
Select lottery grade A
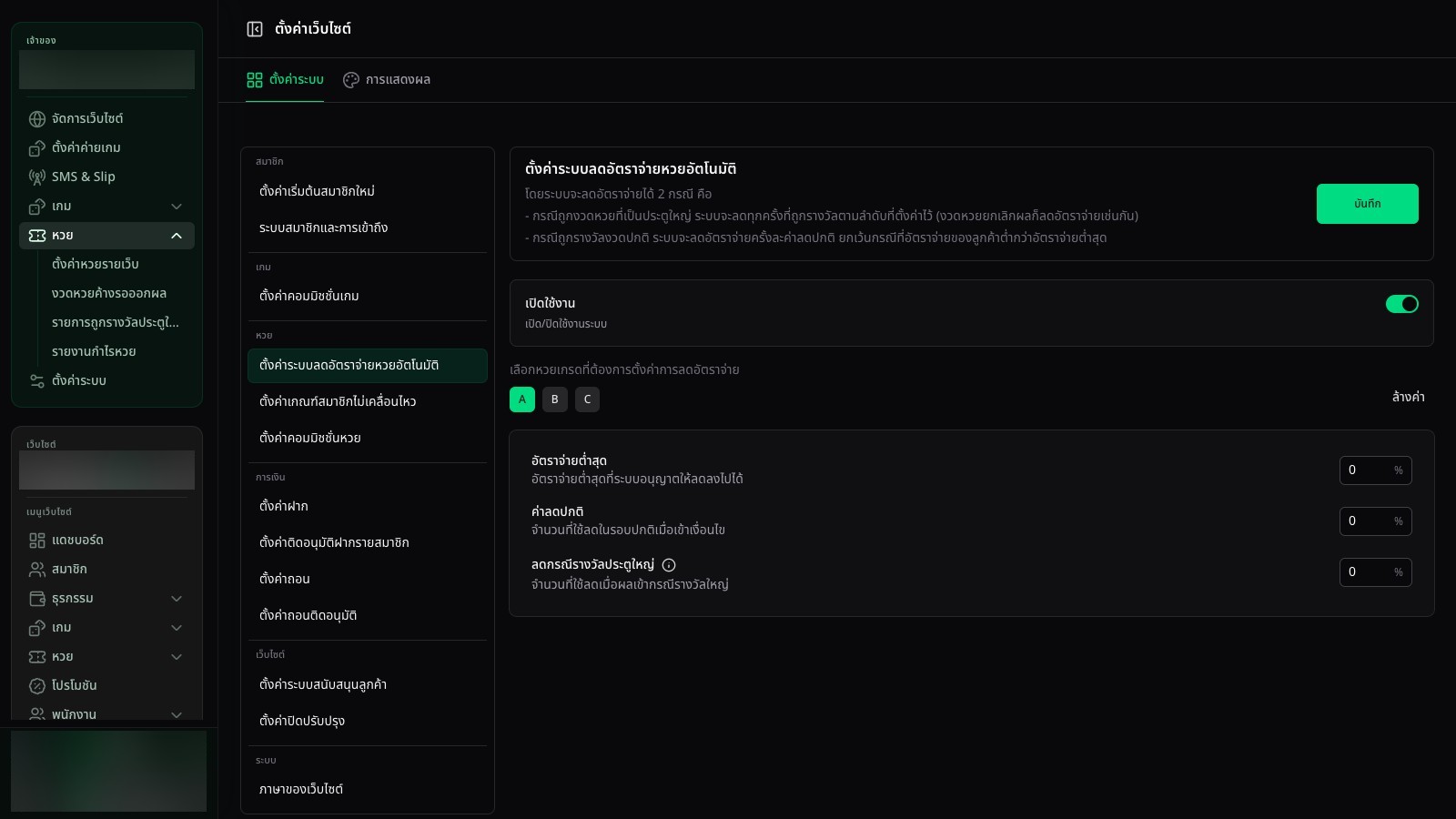click(522, 399)
